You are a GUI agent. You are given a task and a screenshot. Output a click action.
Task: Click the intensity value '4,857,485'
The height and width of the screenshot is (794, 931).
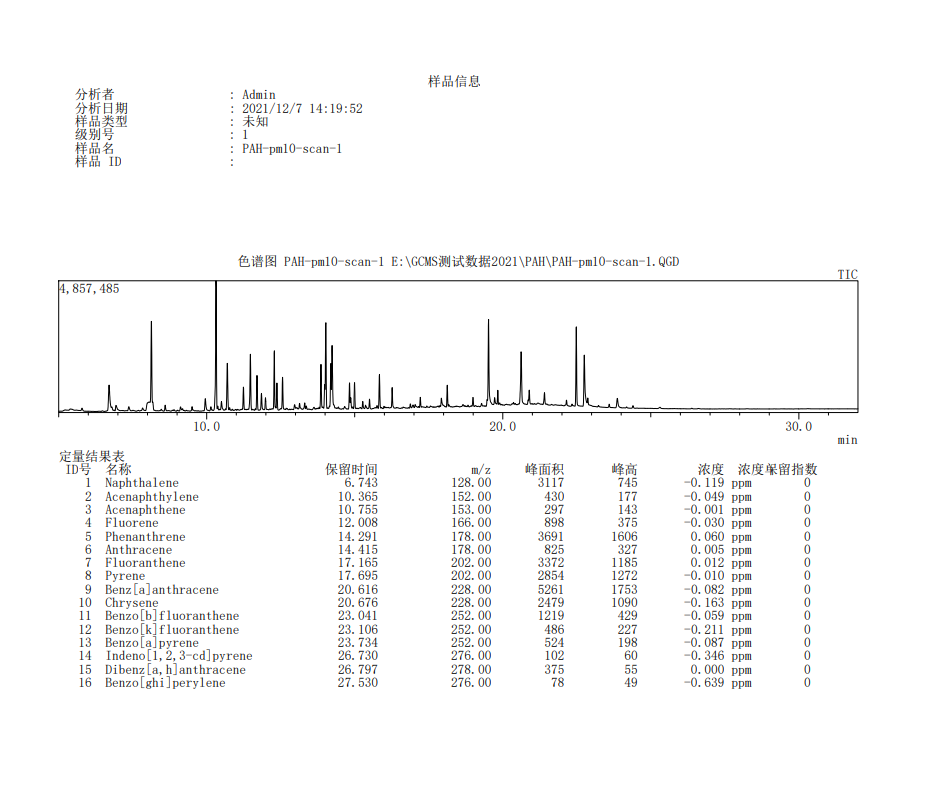pyautogui.click(x=89, y=289)
